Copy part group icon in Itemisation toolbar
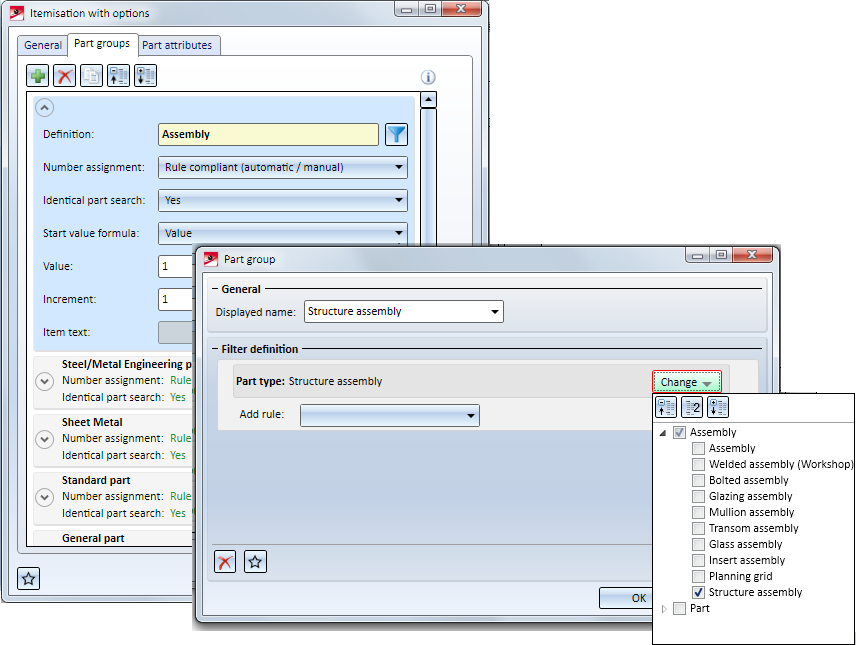Image resolution: width=856 pixels, height=645 pixels. [92, 76]
